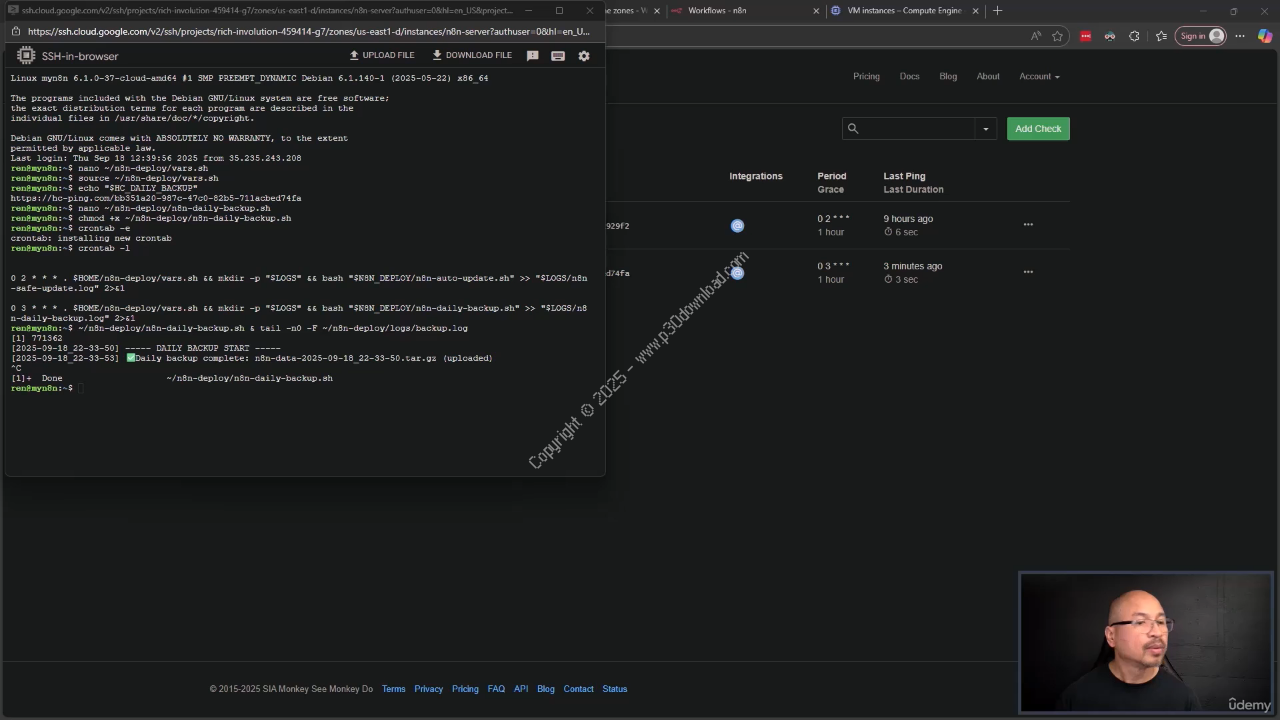The width and height of the screenshot is (1280, 720).
Task: Open the Docs link in the navigation
Action: point(909,76)
